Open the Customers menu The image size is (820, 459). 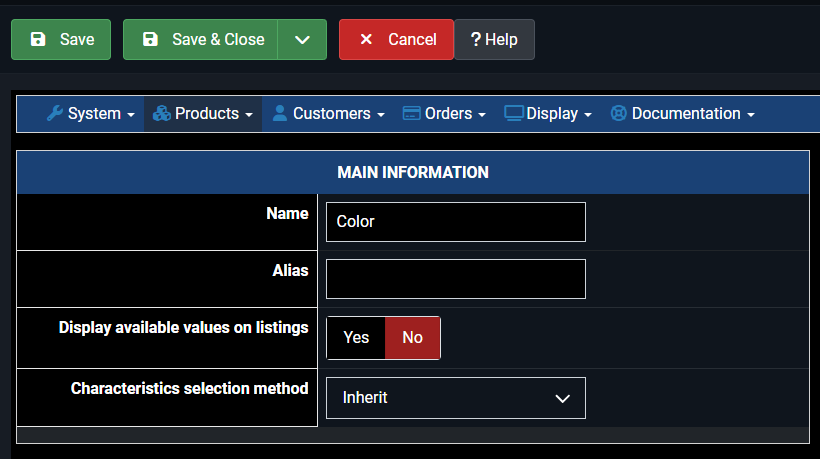[331, 114]
